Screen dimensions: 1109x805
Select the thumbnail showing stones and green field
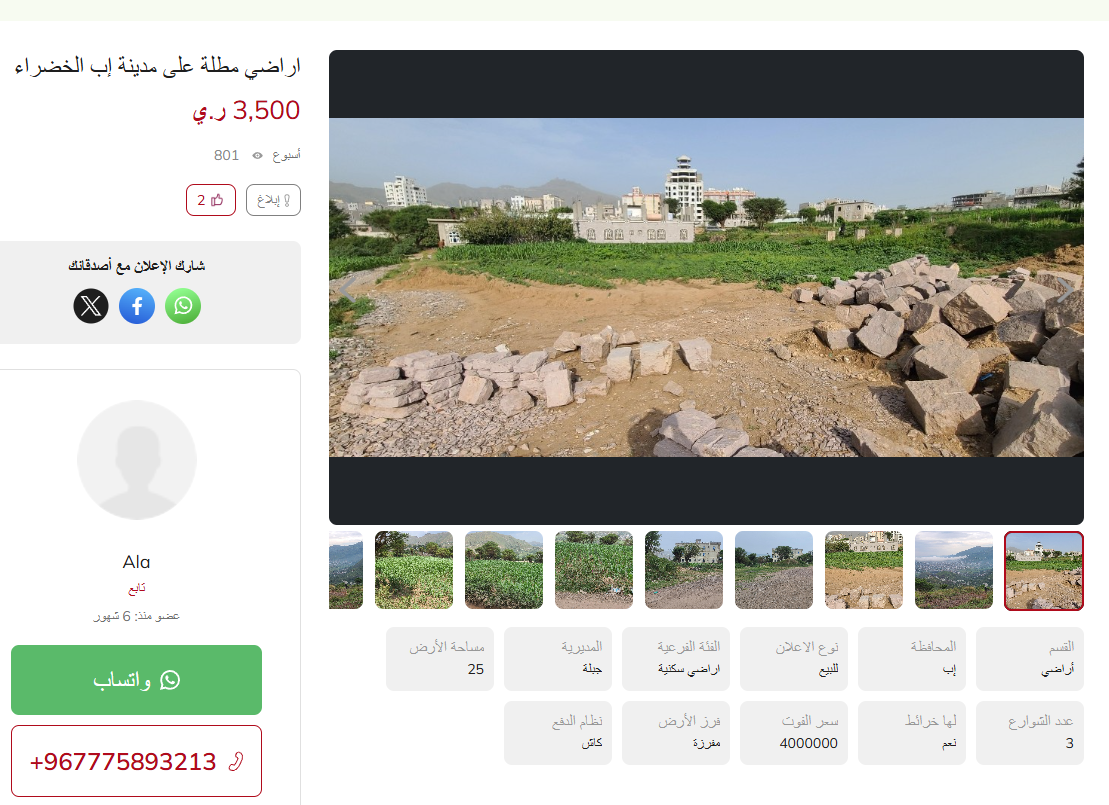[864, 570]
